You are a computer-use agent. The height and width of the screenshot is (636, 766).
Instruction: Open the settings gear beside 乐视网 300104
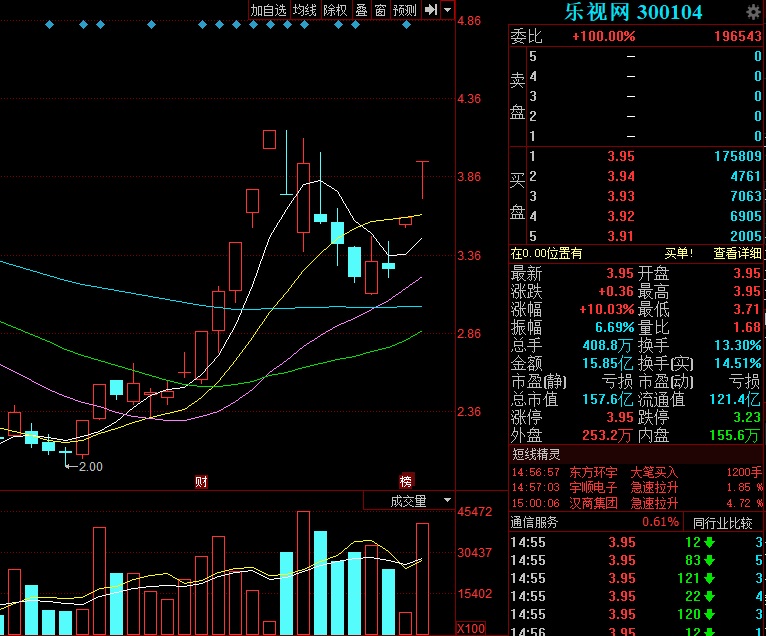(x=753, y=12)
